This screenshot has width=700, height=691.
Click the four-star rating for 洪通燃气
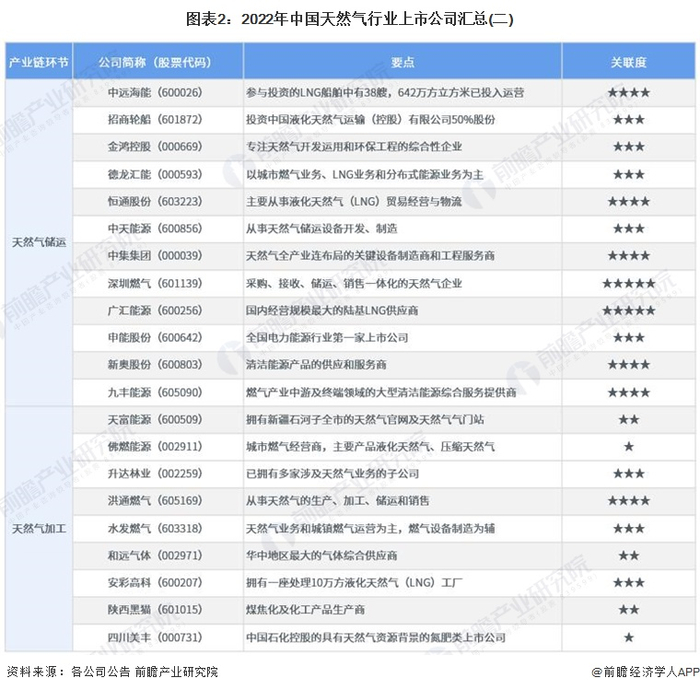(x=629, y=501)
